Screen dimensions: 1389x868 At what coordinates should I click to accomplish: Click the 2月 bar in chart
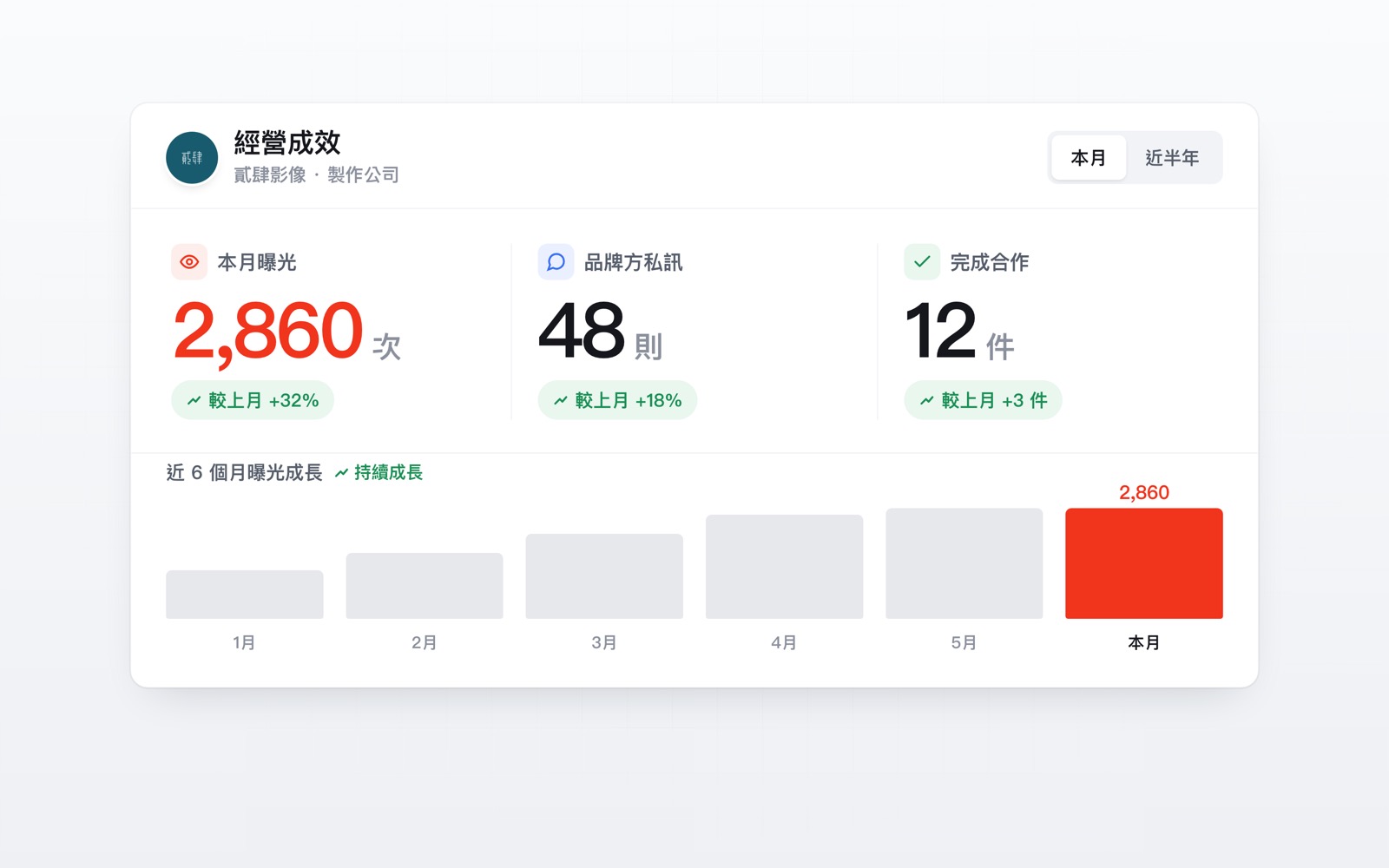point(425,586)
